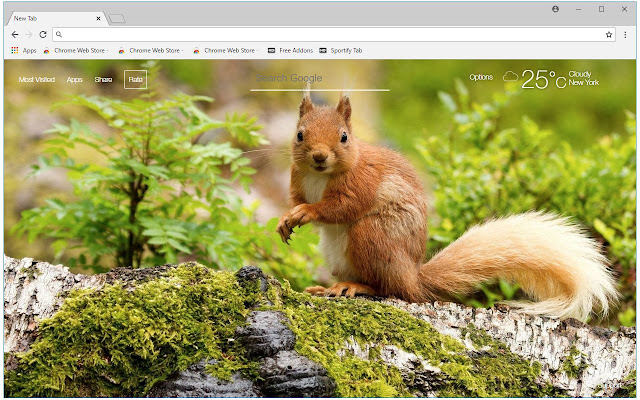Open the third Chrome Web Store bookmark

226,51
